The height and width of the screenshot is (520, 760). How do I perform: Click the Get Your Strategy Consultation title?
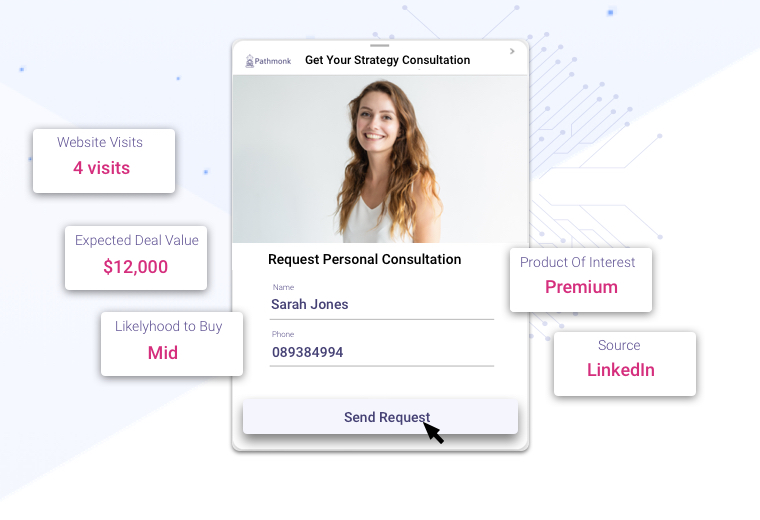(387, 60)
